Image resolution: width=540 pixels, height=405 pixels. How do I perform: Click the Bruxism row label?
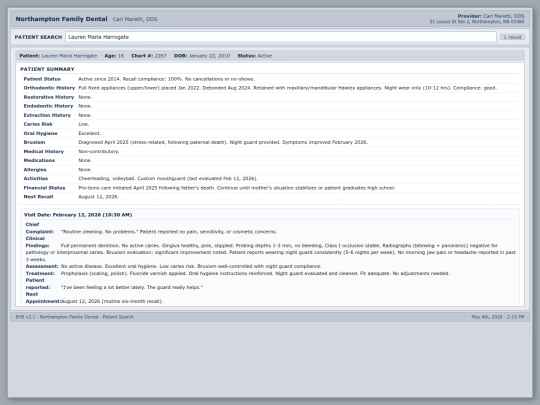[x=34, y=142]
